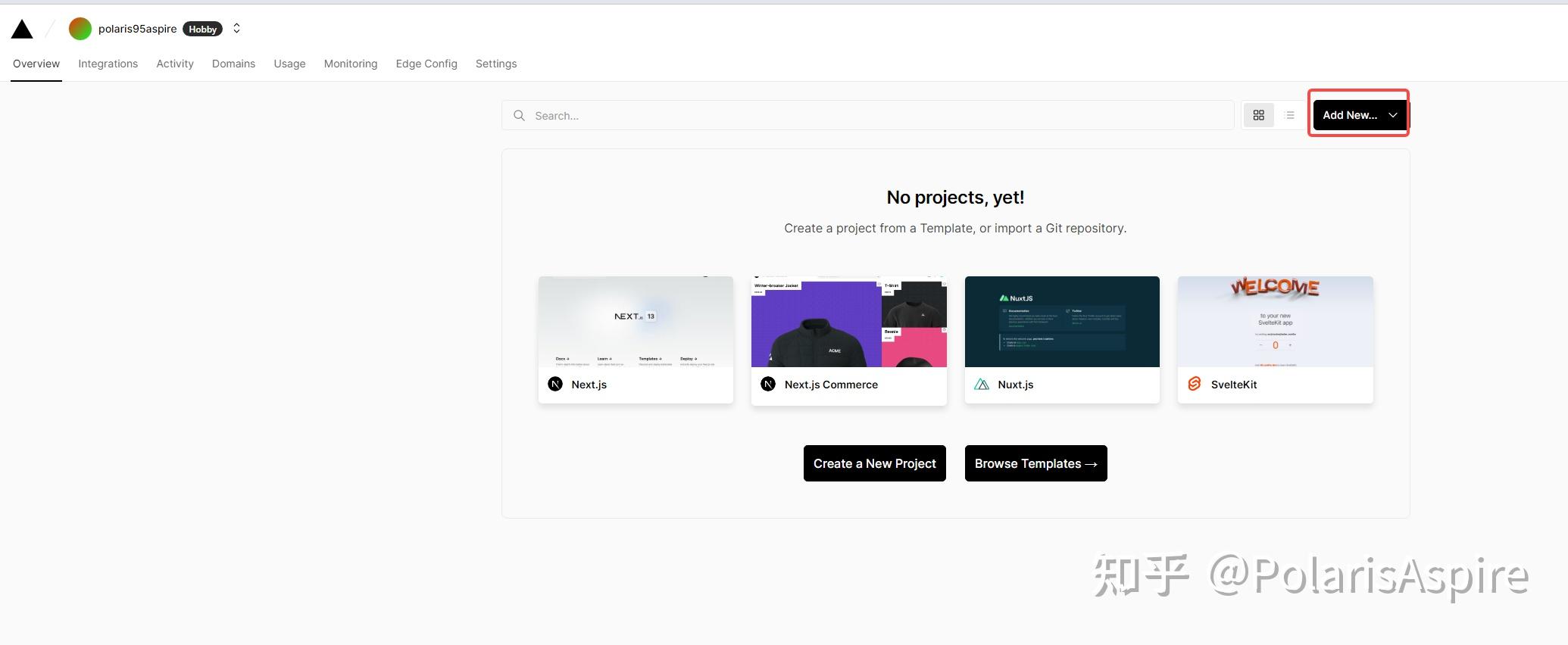
Task: Go to the Activity tab
Action: coord(175,64)
